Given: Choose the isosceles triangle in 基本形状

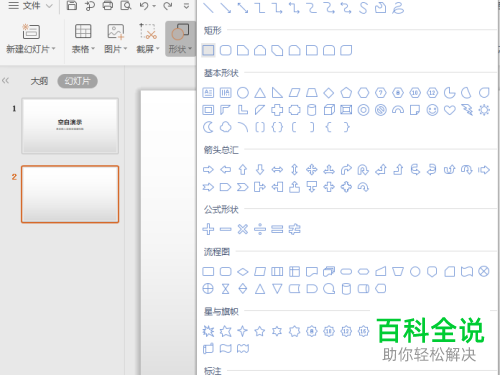Looking at the screenshot, I should [x=260, y=93].
